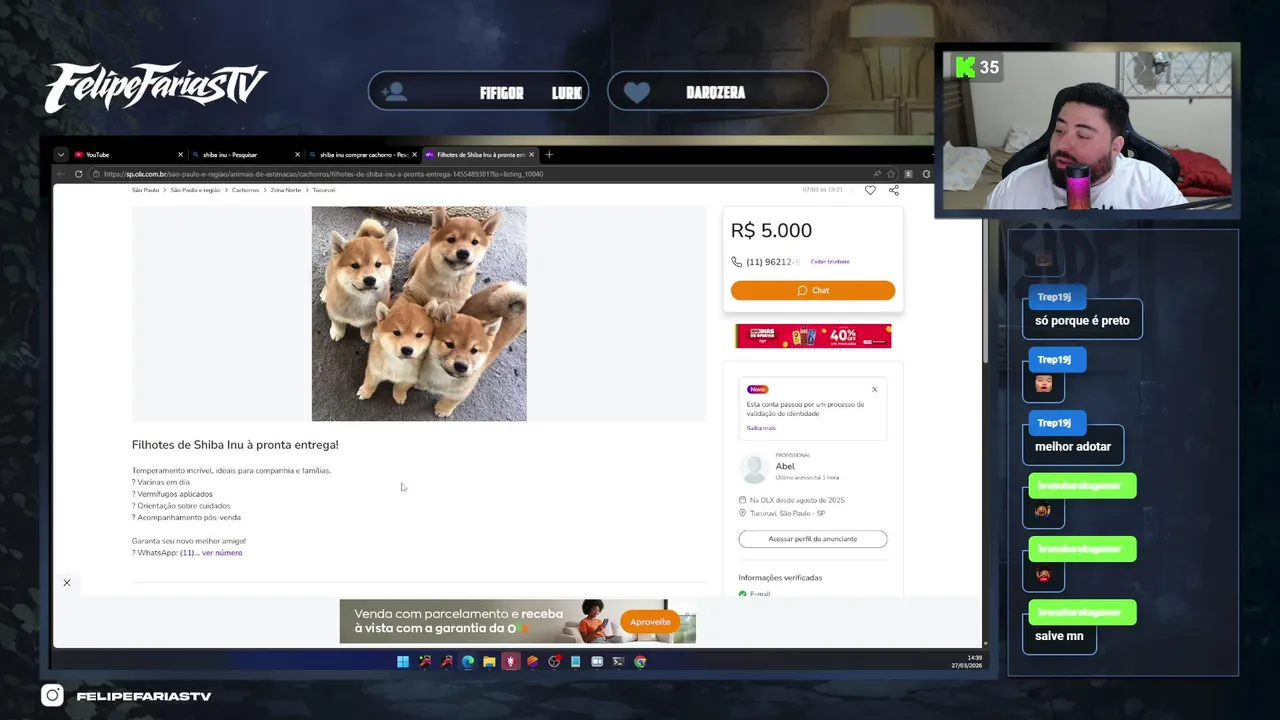1280x720 pixels.
Task: Click the Instagram icon beside FELIPEFARIASTV
Action: coord(52,696)
